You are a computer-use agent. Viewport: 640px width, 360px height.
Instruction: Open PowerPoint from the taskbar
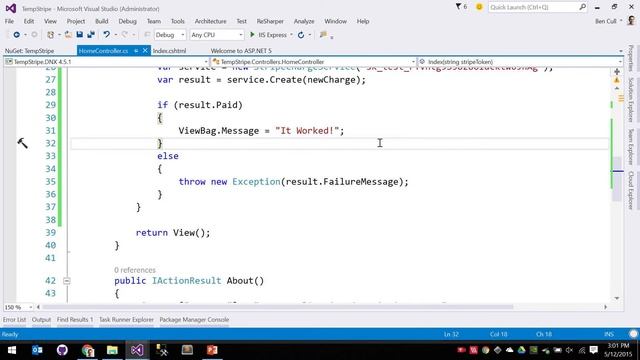coord(212,350)
